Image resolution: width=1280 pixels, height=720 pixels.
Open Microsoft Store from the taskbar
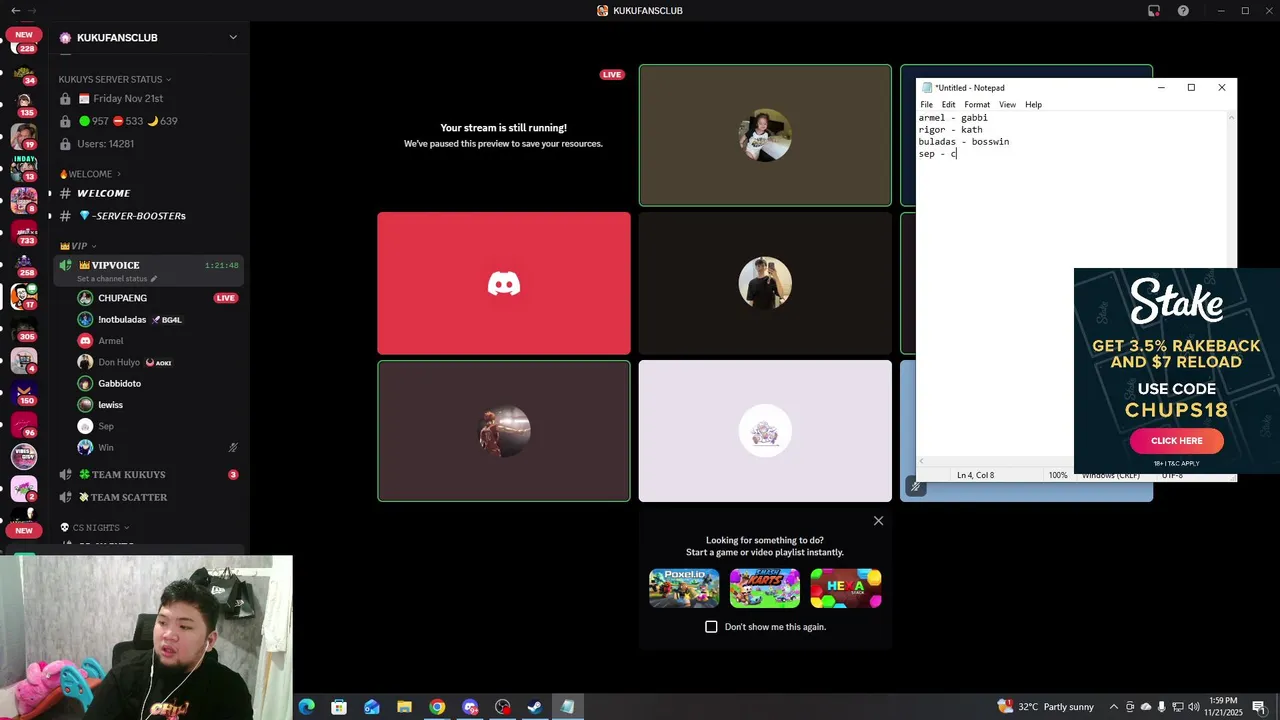(x=339, y=707)
